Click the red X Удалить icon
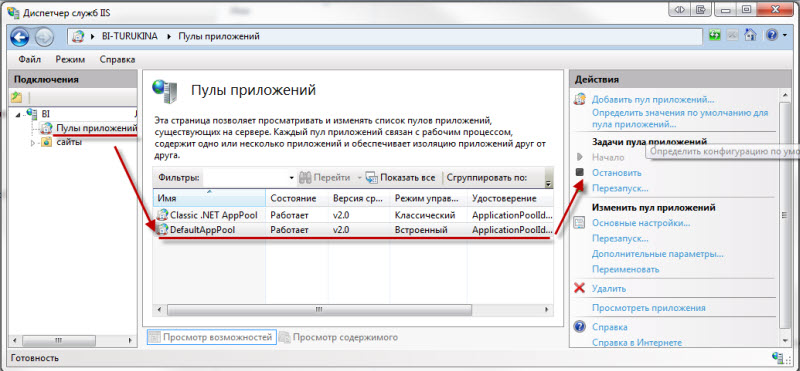Image resolution: width=800 pixels, height=371 pixels. pos(579,288)
